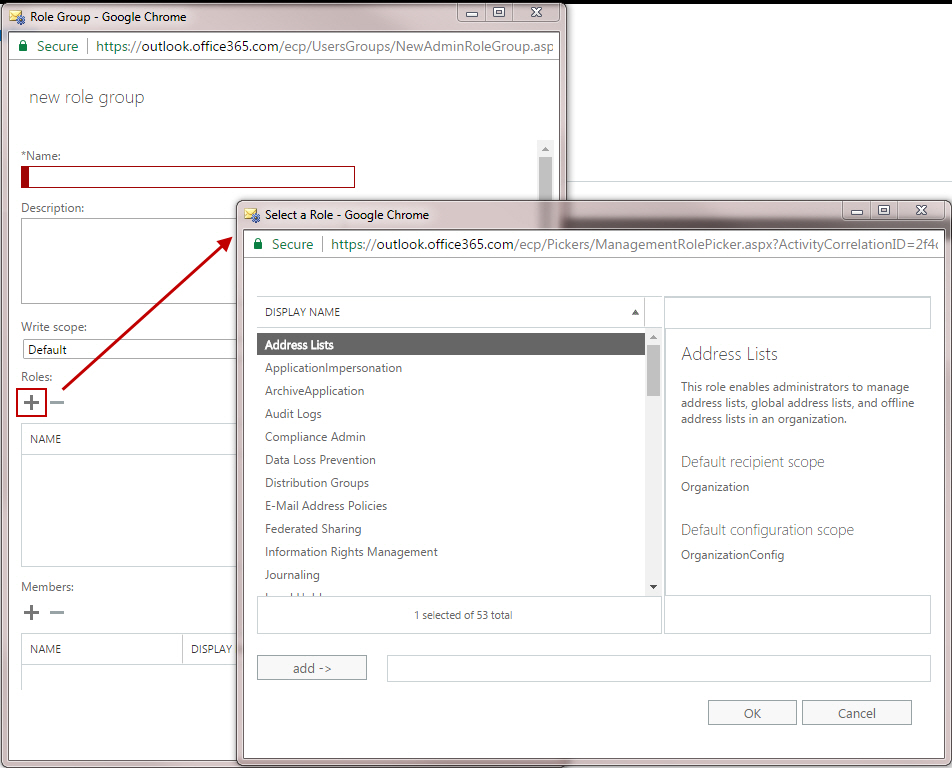
Task: Add a member with the Members plus icon
Action: tap(32, 612)
